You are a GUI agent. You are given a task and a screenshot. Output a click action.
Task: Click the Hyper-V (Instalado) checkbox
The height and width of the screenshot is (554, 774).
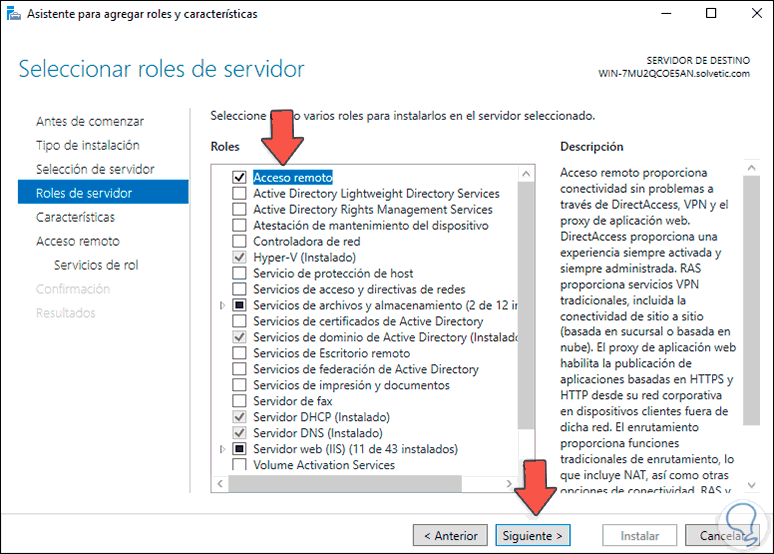(239, 257)
